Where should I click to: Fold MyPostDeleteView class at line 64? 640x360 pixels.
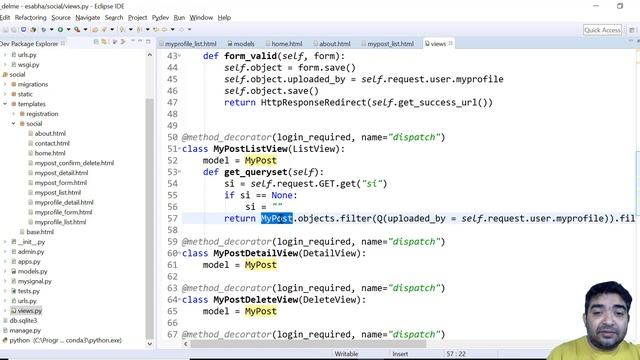coord(180,299)
